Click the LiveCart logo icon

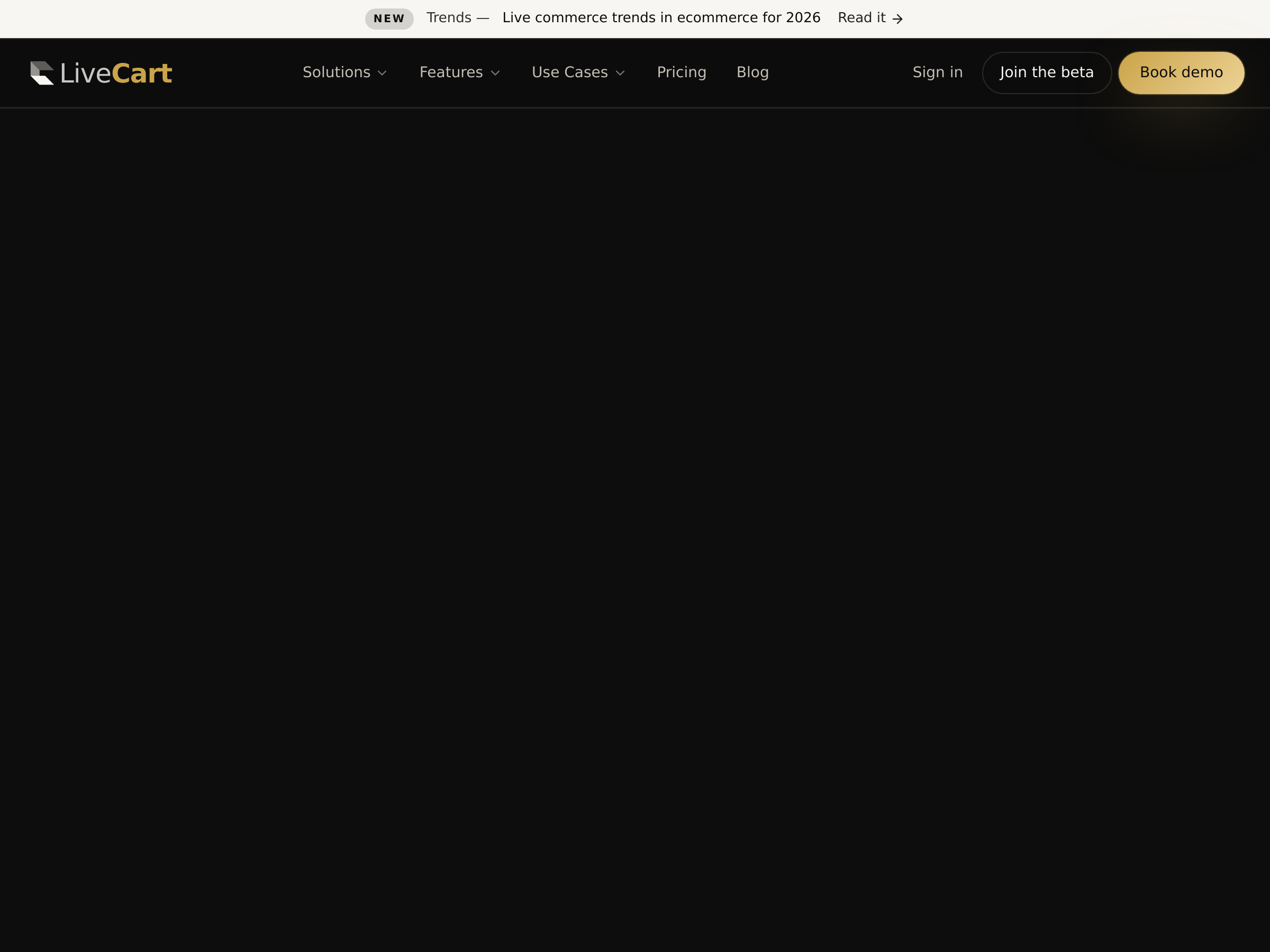point(42,73)
